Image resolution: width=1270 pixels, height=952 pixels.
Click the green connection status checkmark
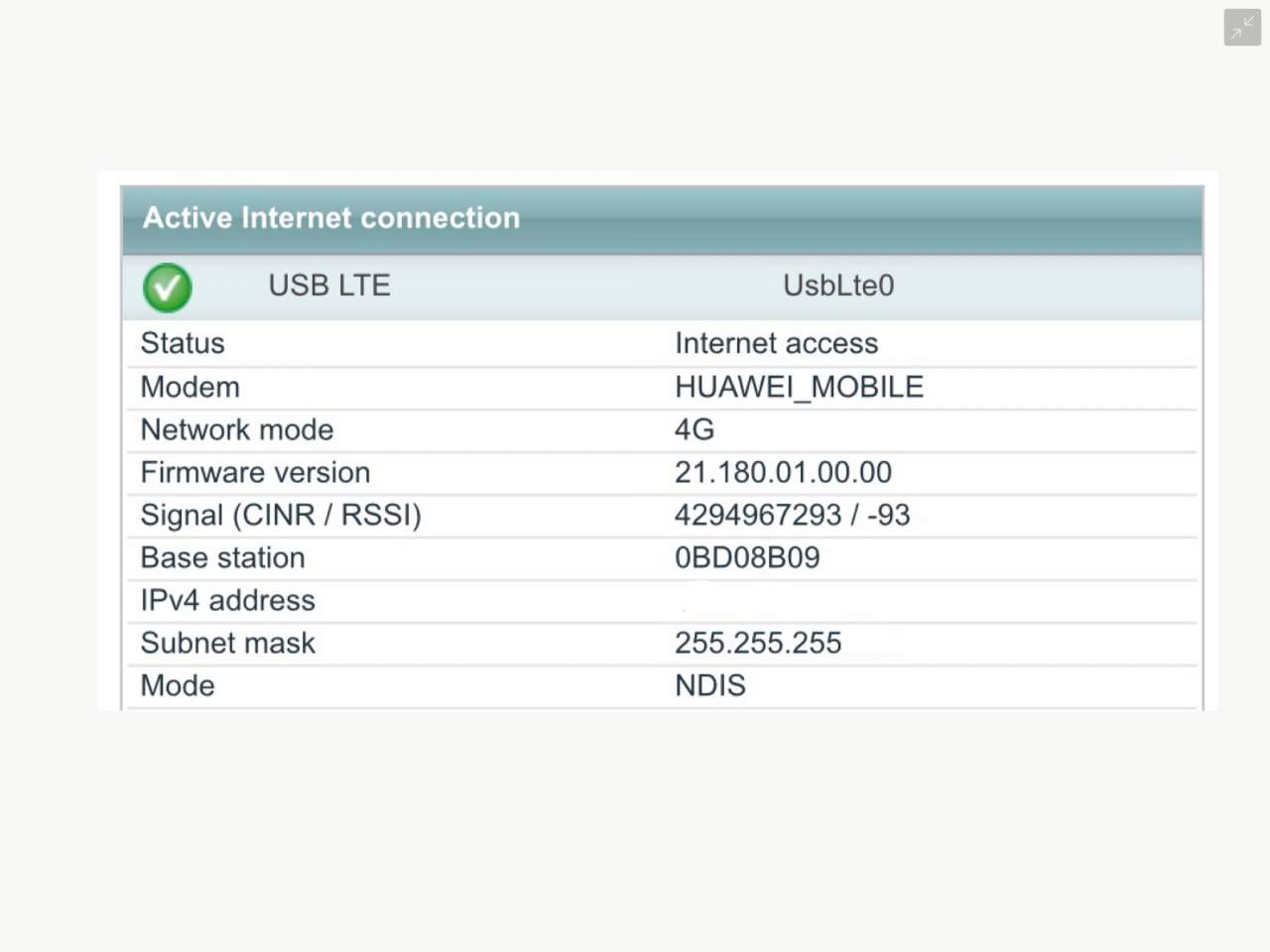(168, 288)
